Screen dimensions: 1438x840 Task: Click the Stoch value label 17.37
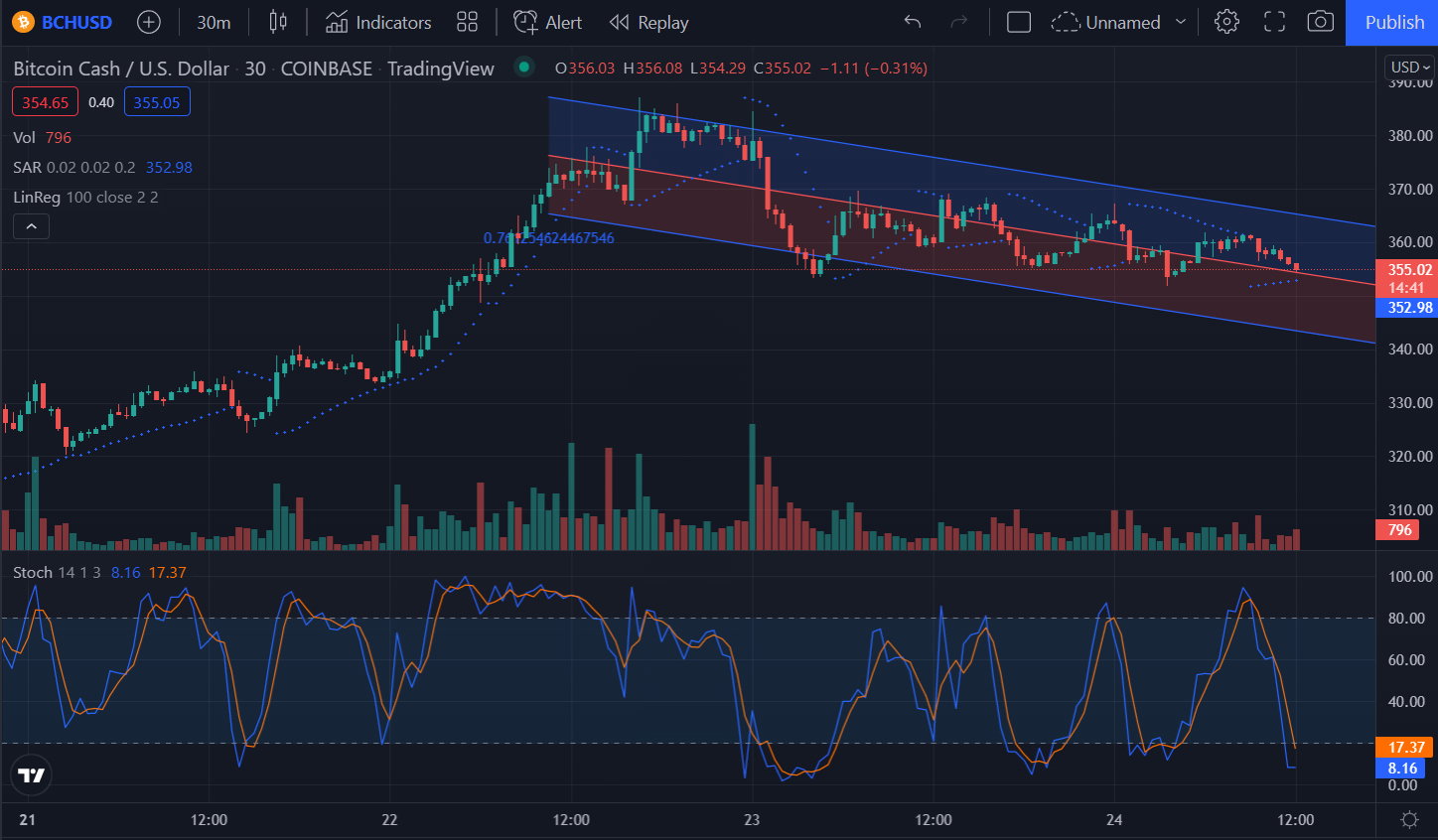[1405, 747]
